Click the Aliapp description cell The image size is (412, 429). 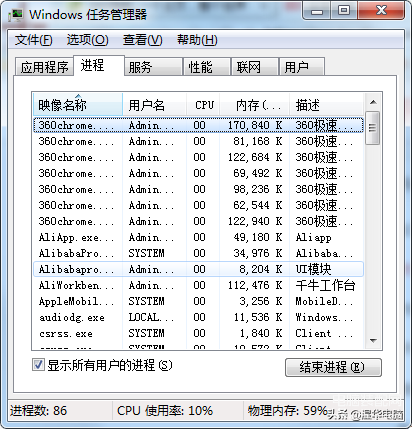pos(313,238)
